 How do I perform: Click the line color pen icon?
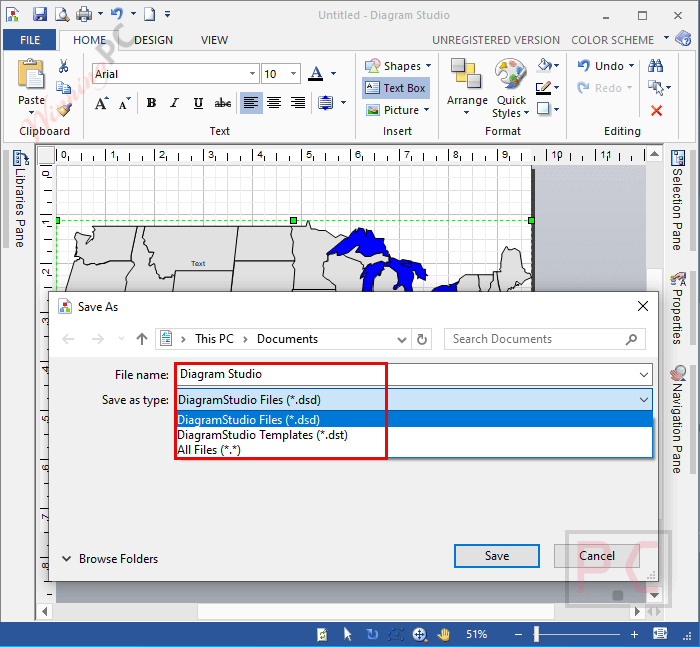pos(543,88)
